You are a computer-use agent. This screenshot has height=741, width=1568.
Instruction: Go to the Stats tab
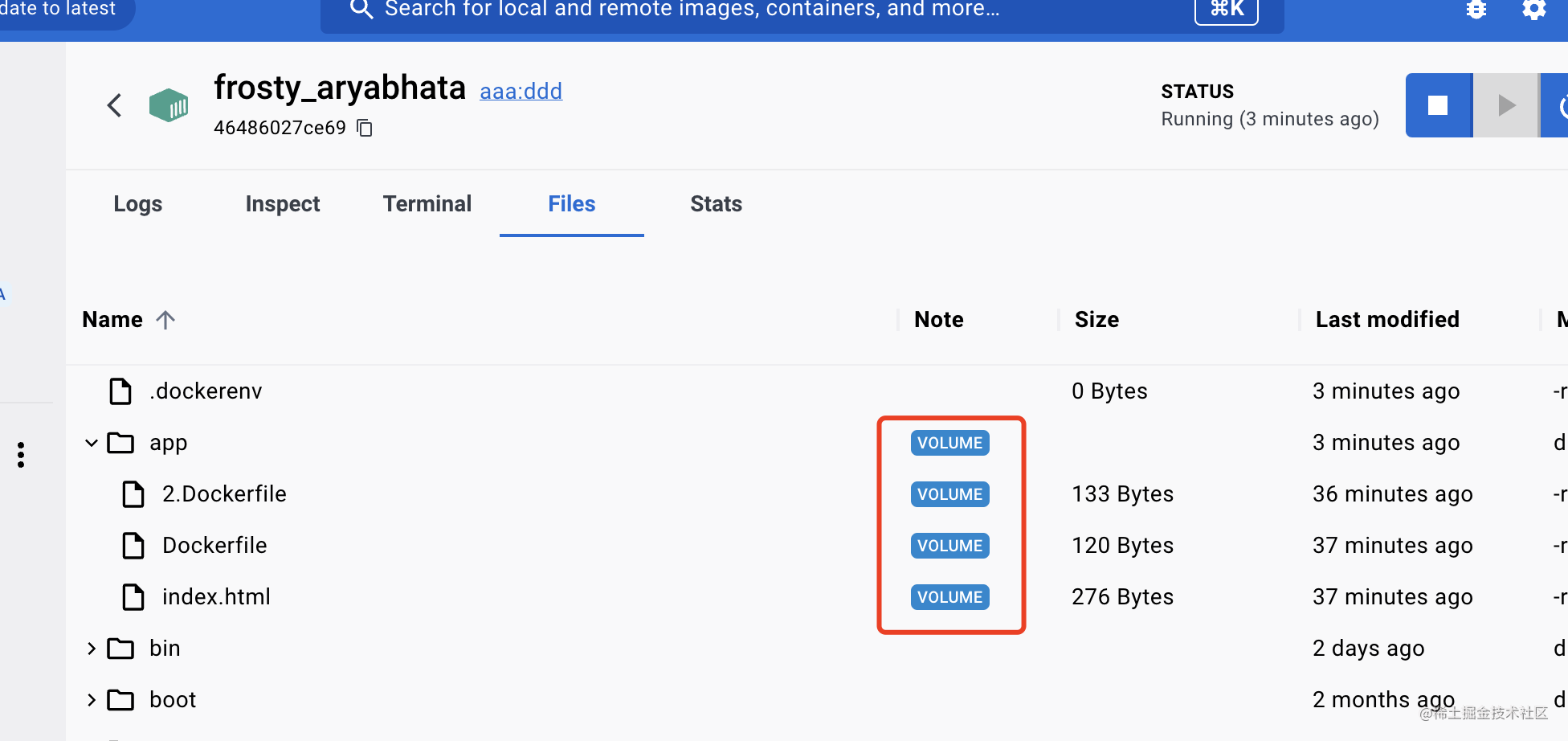716,204
